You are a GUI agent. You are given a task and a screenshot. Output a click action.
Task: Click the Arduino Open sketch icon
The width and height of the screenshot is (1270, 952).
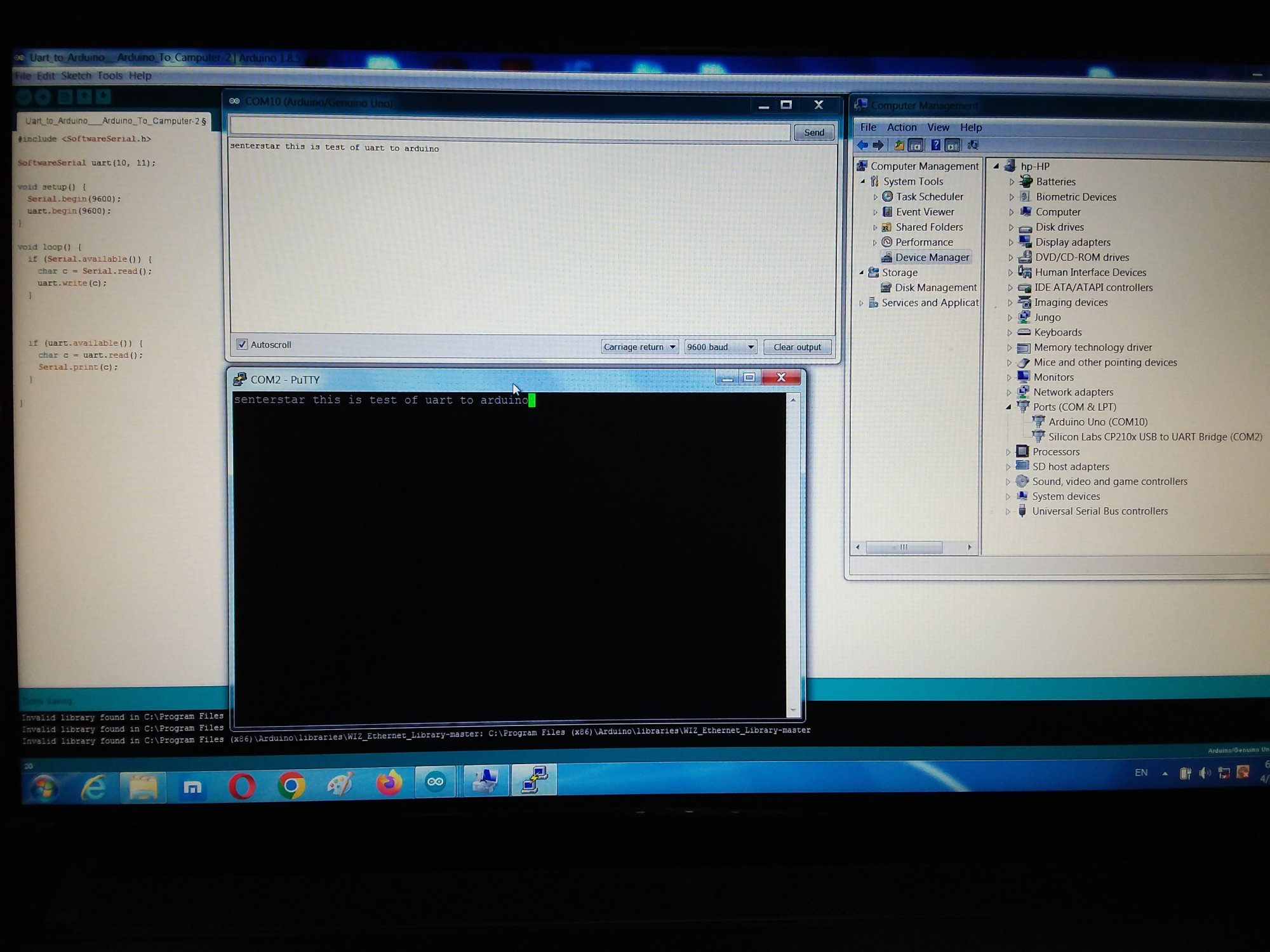(84, 96)
